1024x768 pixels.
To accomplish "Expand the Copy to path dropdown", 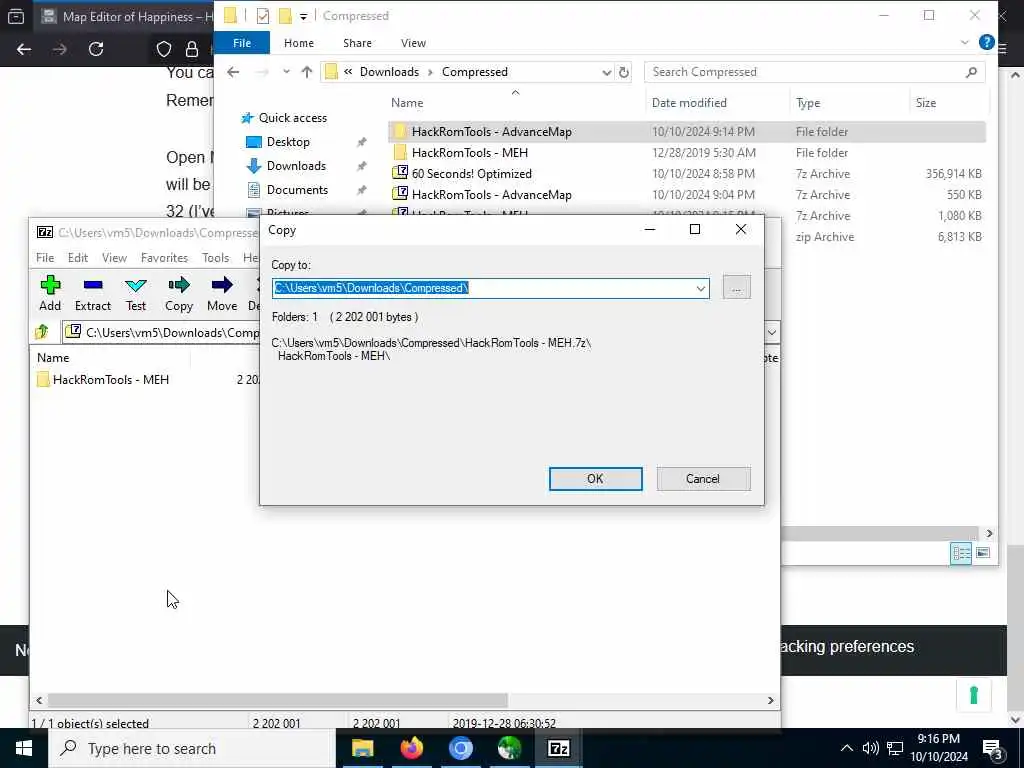I will 701,288.
